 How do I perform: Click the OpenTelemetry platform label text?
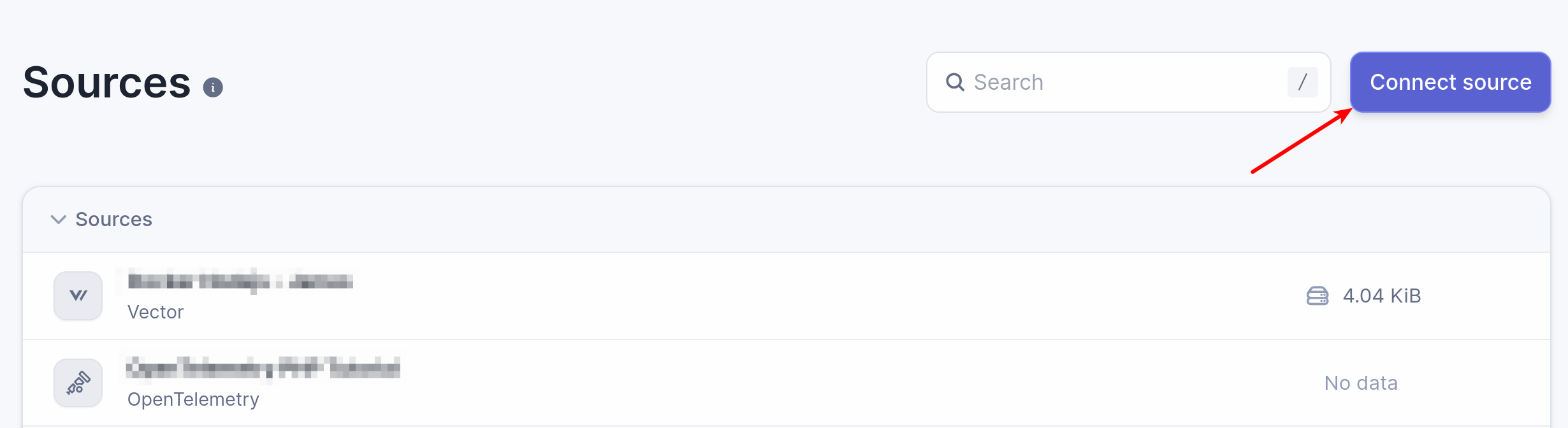(193, 399)
